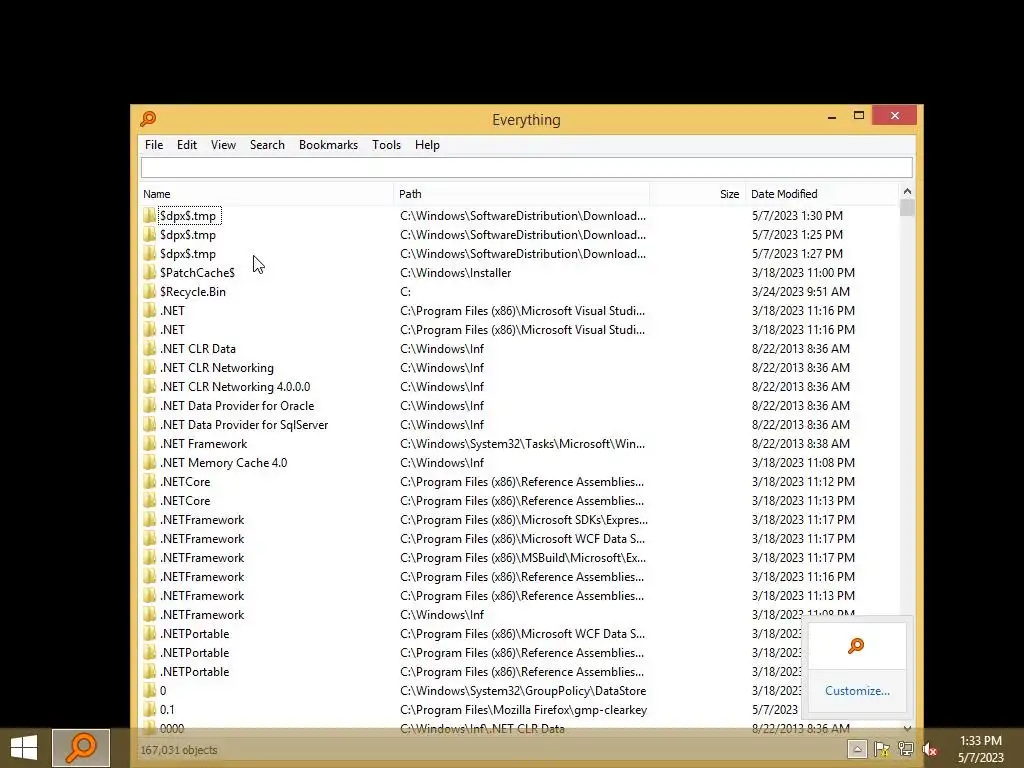Select .NET Data Provider for Oracle folder icon
The height and width of the screenshot is (768, 1024).
tap(150, 405)
